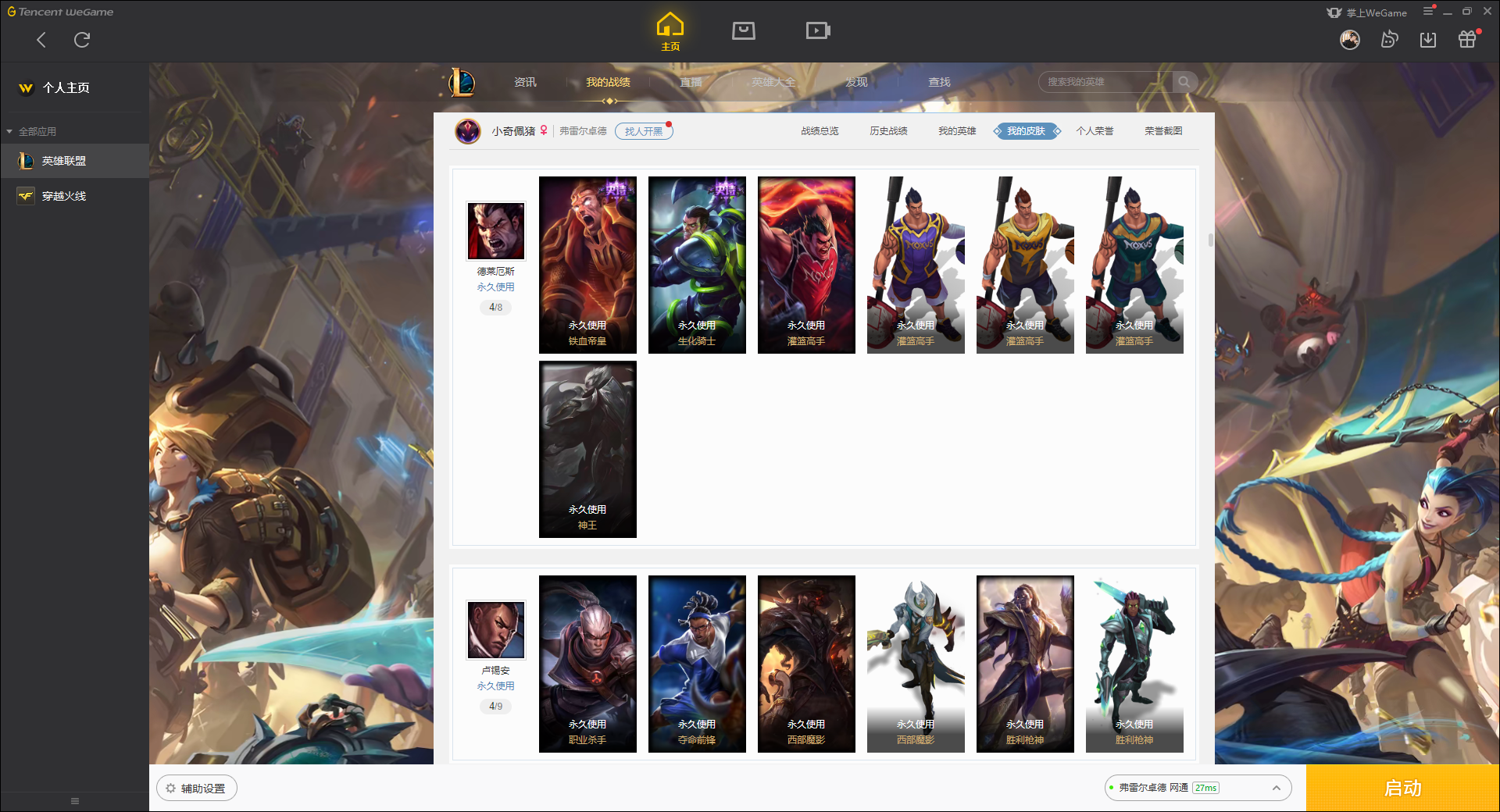Open the top-right hamburger menu icon
Viewport: 1500px width, 812px height.
[x=1428, y=11]
